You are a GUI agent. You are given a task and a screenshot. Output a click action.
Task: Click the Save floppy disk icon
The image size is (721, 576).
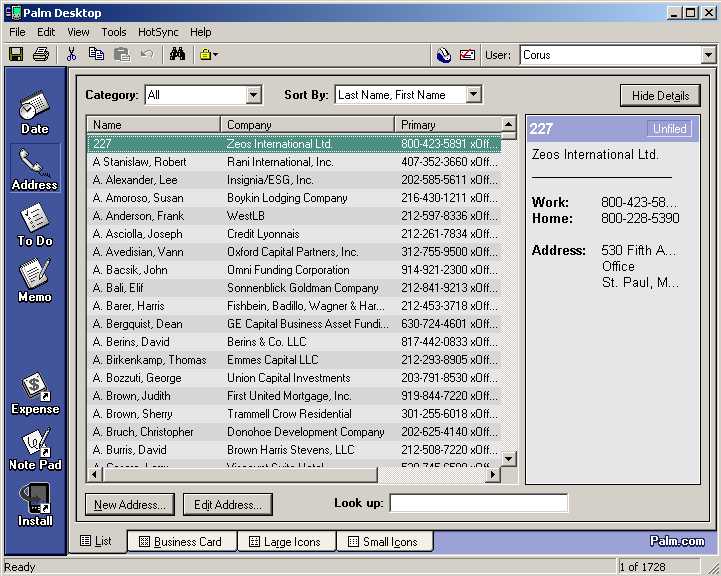coord(17,55)
